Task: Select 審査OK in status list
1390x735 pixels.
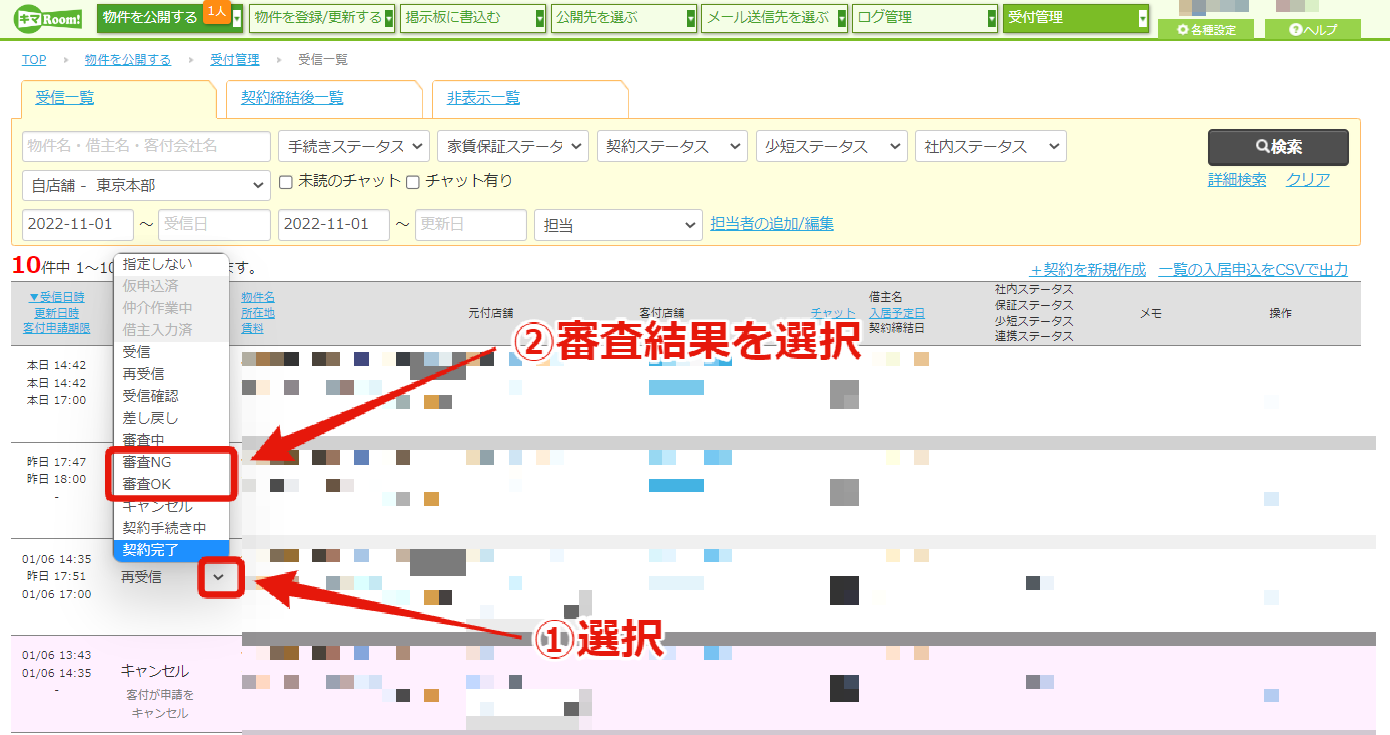Action: [x=171, y=484]
